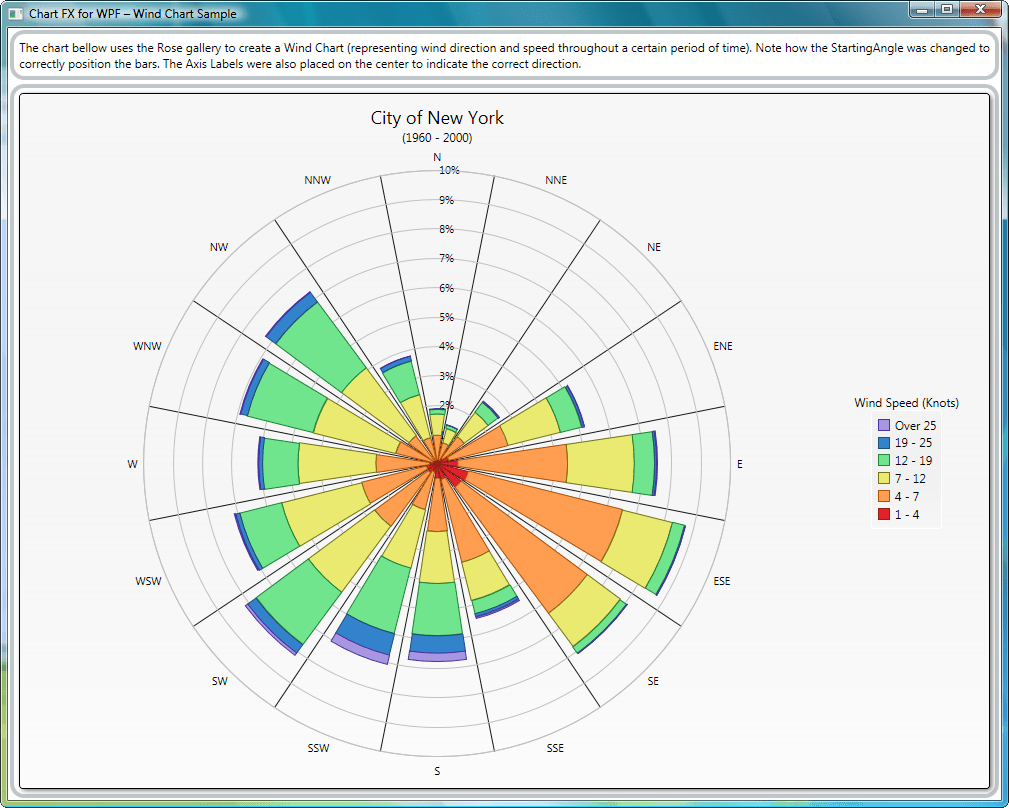Click the 10% radial axis label
Screen dimensions: 1009x808
coord(448,170)
